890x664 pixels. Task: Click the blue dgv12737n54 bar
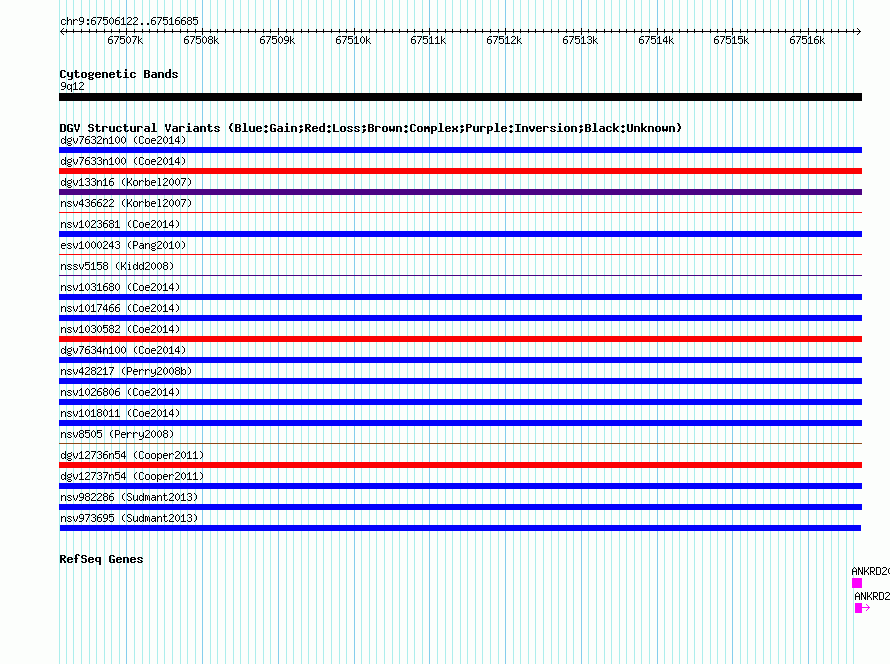click(460, 486)
